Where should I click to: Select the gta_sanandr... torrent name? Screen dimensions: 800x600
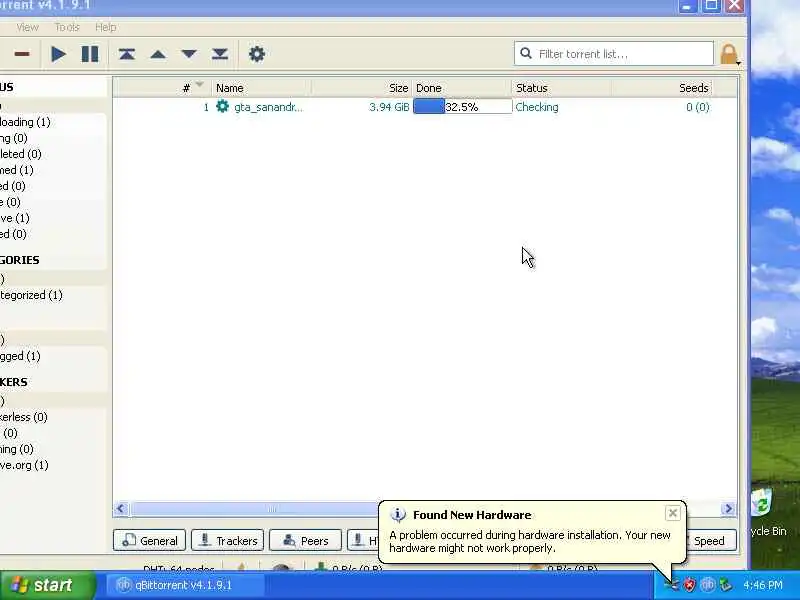tap(268, 107)
